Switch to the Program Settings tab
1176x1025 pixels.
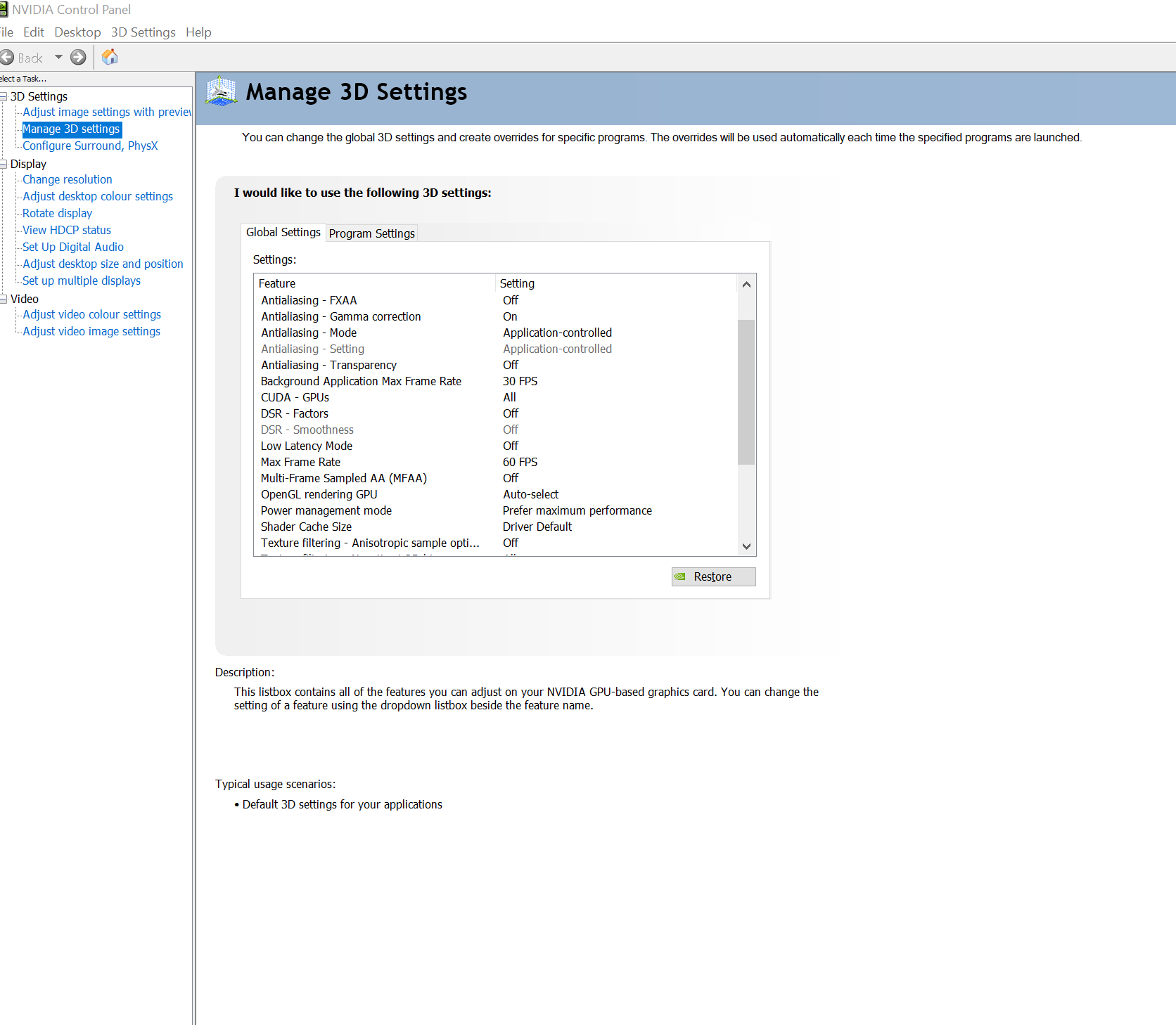point(372,233)
